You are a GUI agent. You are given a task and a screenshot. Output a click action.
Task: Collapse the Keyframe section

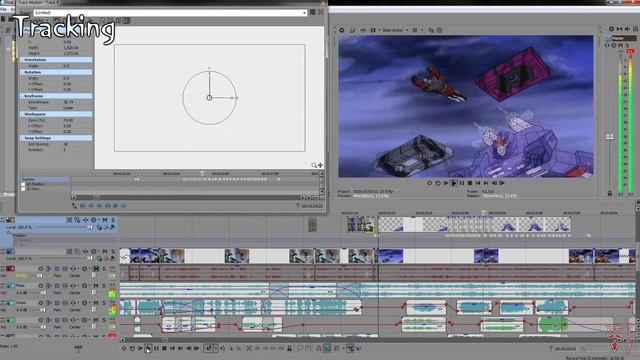point(56,96)
